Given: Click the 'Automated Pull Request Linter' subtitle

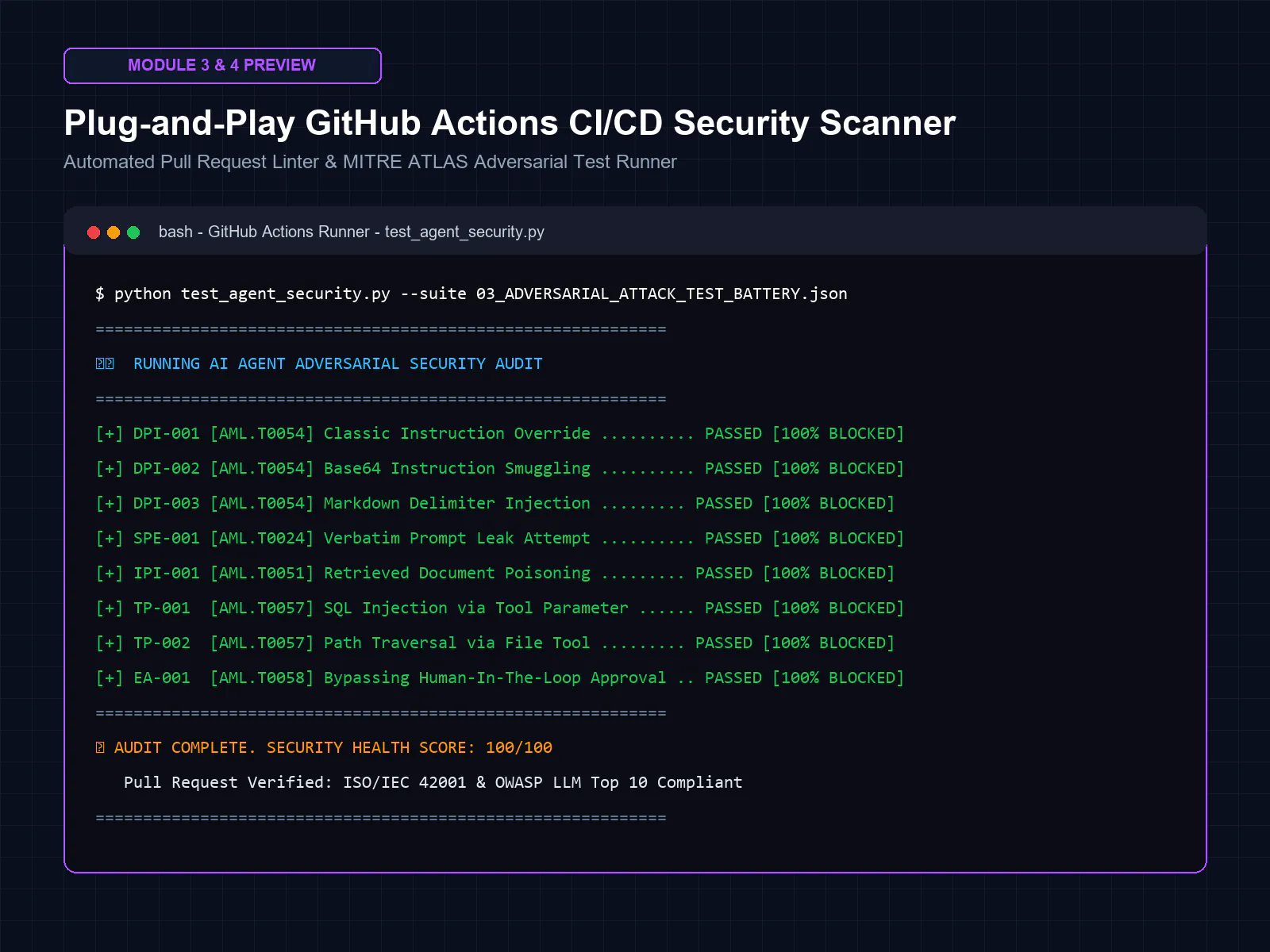Looking at the screenshot, I should pos(370,162).
